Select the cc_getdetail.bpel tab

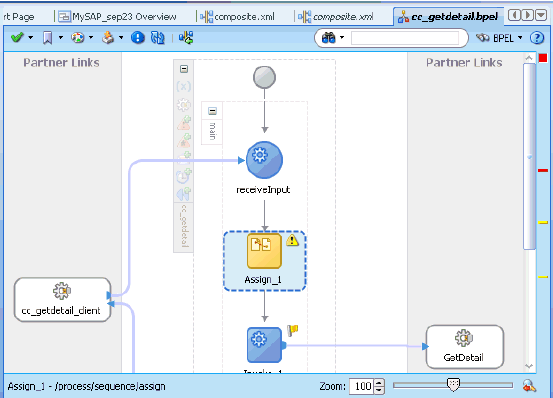click(x=448, y=17)
